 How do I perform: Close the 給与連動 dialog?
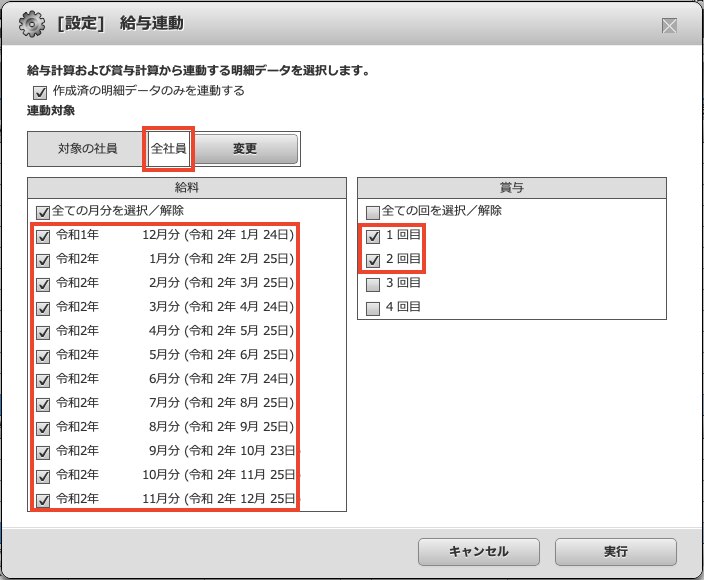(669, 26)
